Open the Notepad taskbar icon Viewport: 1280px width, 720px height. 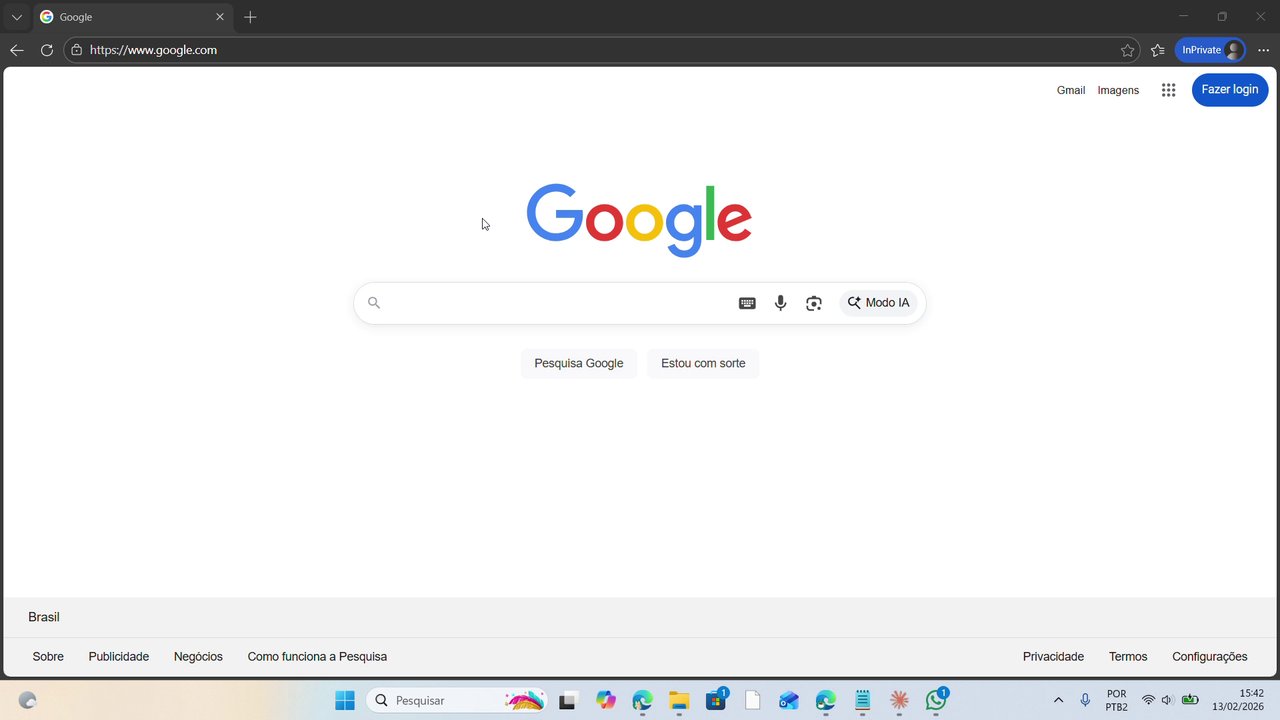click(x=863, y=701)
